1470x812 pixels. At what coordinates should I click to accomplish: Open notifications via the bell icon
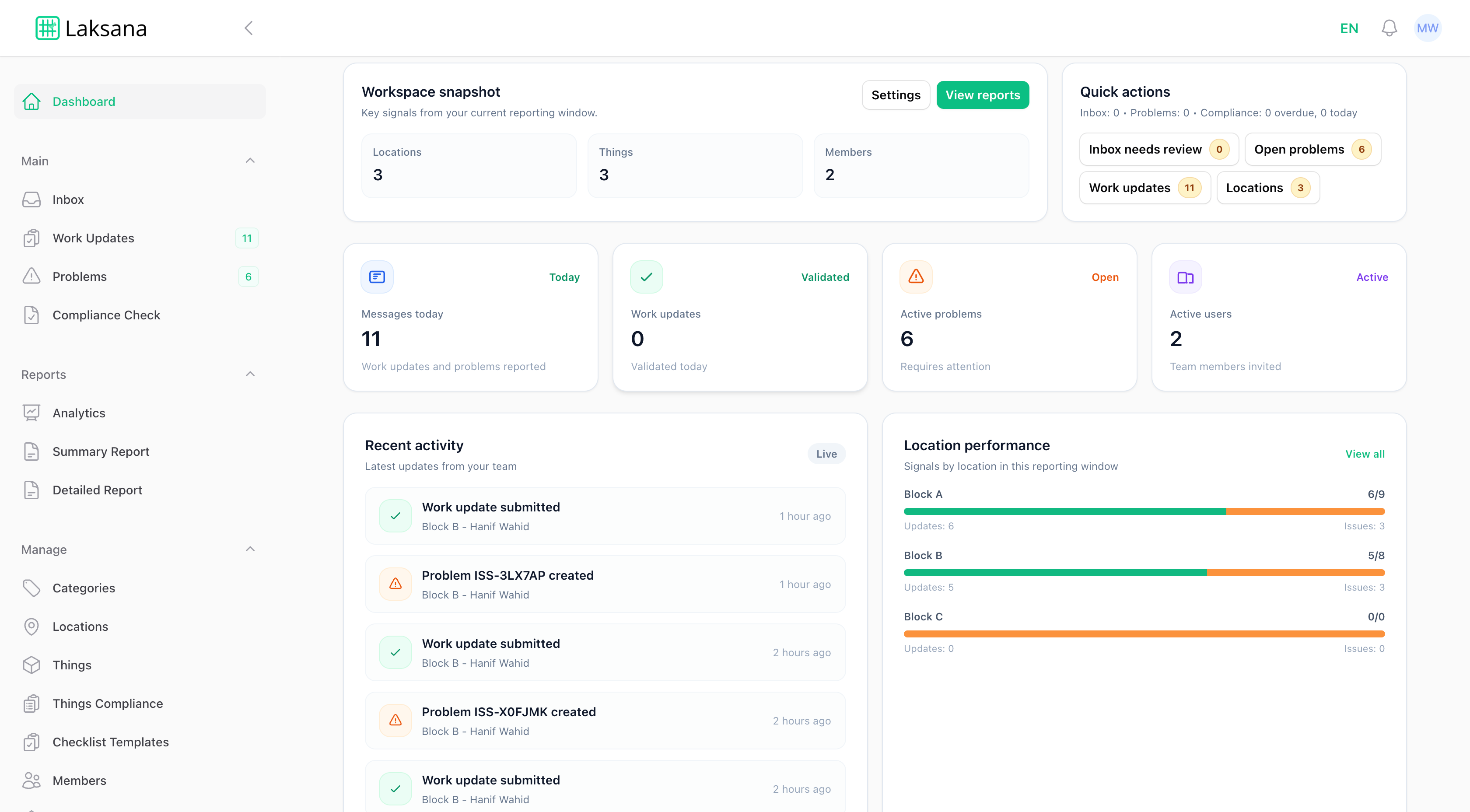click(x=1389, y=28)
